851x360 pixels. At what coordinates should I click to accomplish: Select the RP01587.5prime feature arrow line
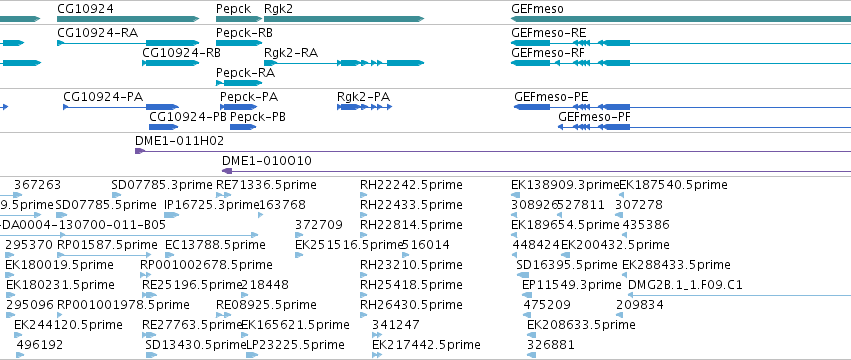[x=104, y=255]
